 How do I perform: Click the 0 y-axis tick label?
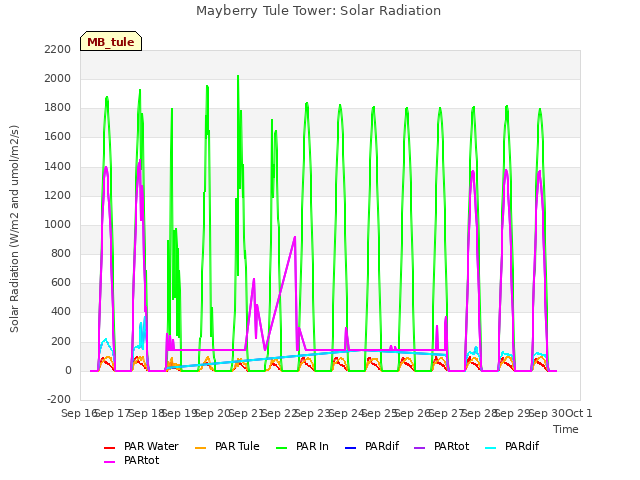68,371
